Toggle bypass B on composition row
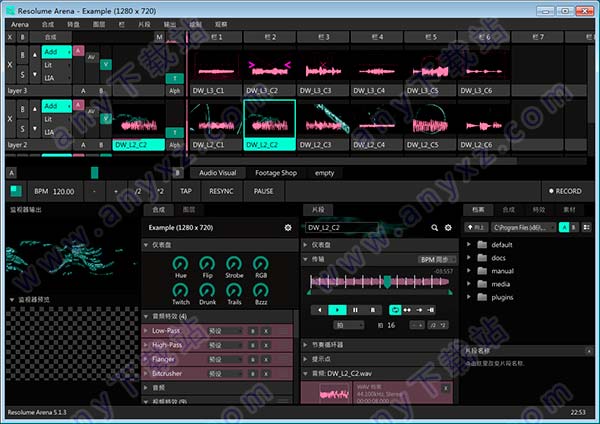 [23, 37]
